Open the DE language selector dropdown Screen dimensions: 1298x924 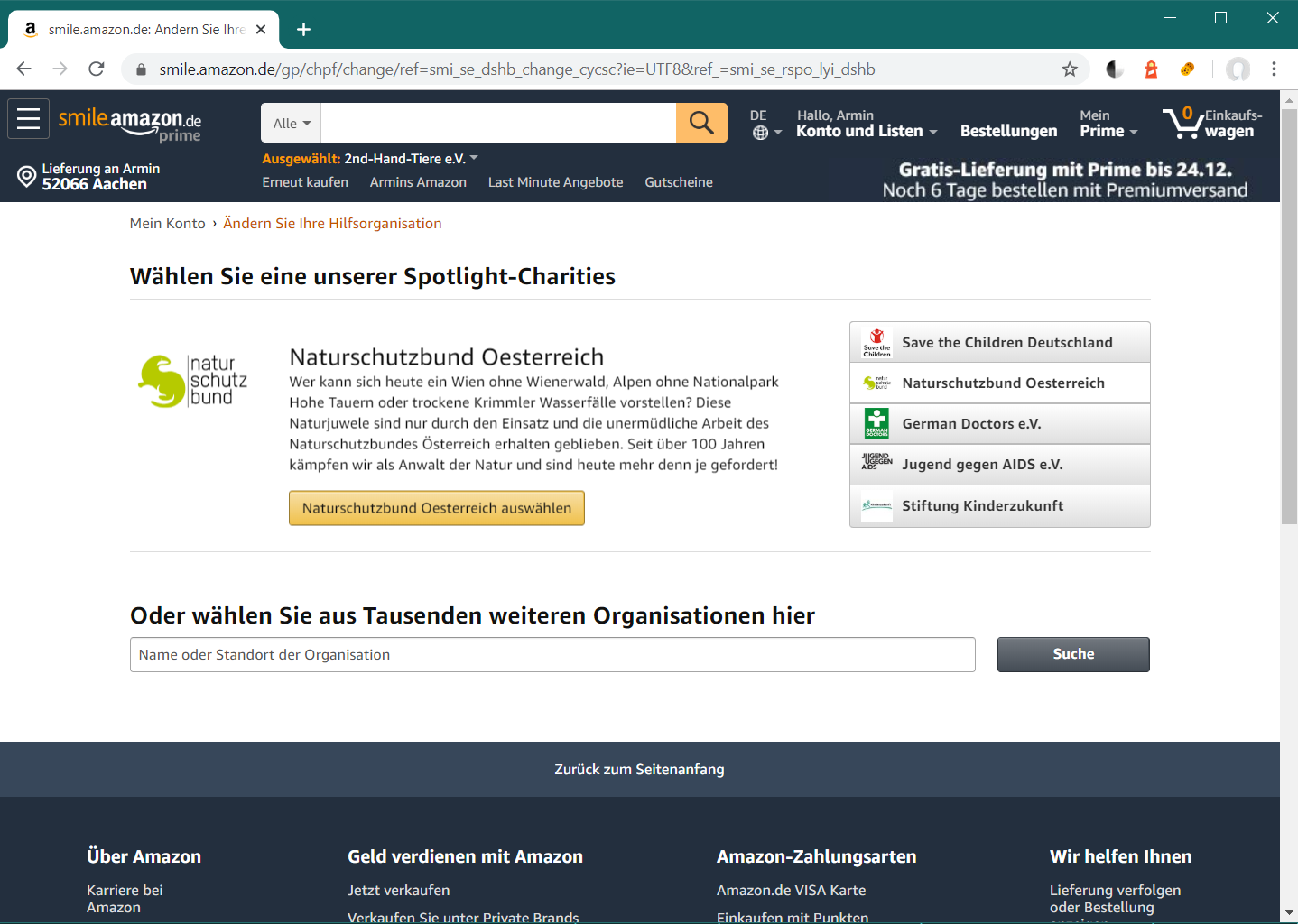[765, 125]
